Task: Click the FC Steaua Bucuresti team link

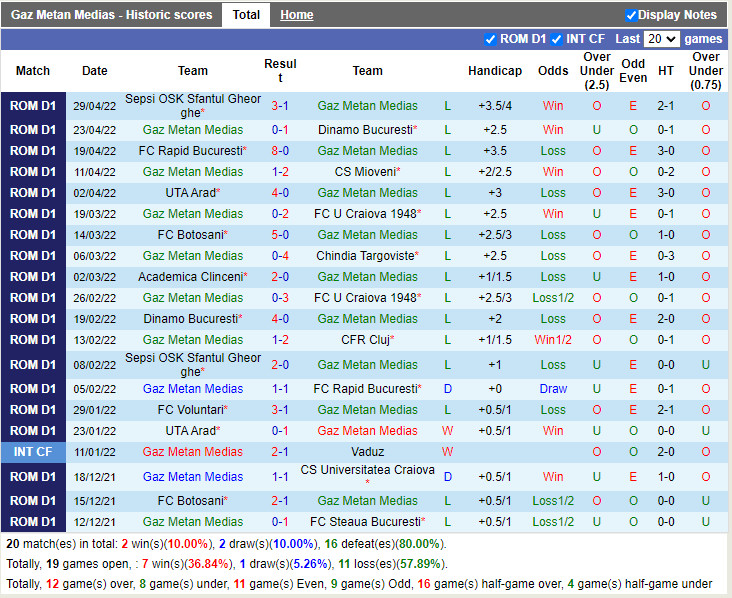Action: [x=364, y=522]
